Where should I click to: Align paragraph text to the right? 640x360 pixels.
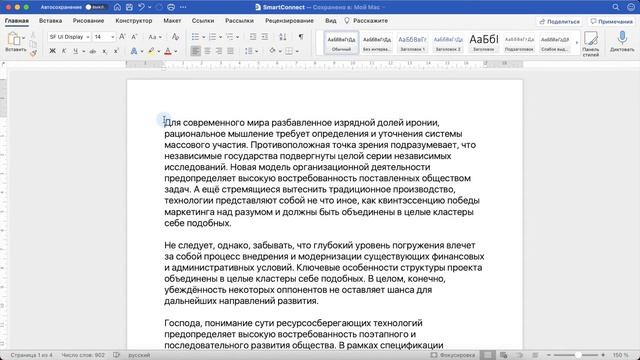[x=219, y=51]
